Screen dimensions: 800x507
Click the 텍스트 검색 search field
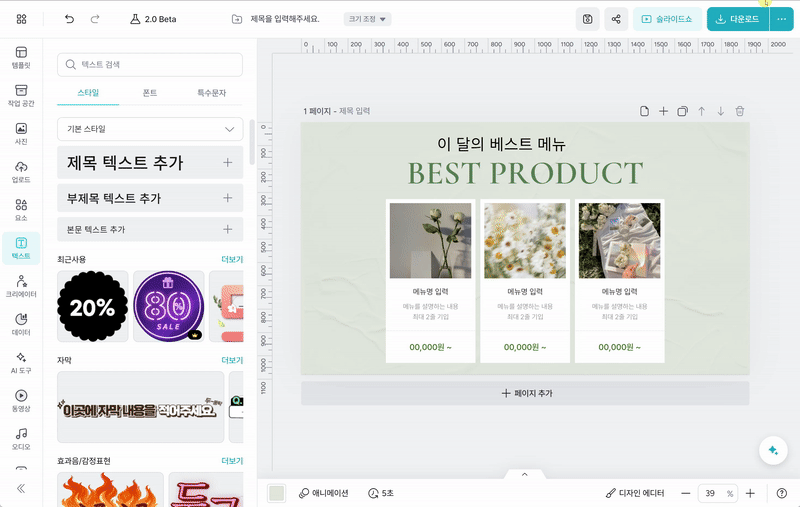(x=150, y=65)
